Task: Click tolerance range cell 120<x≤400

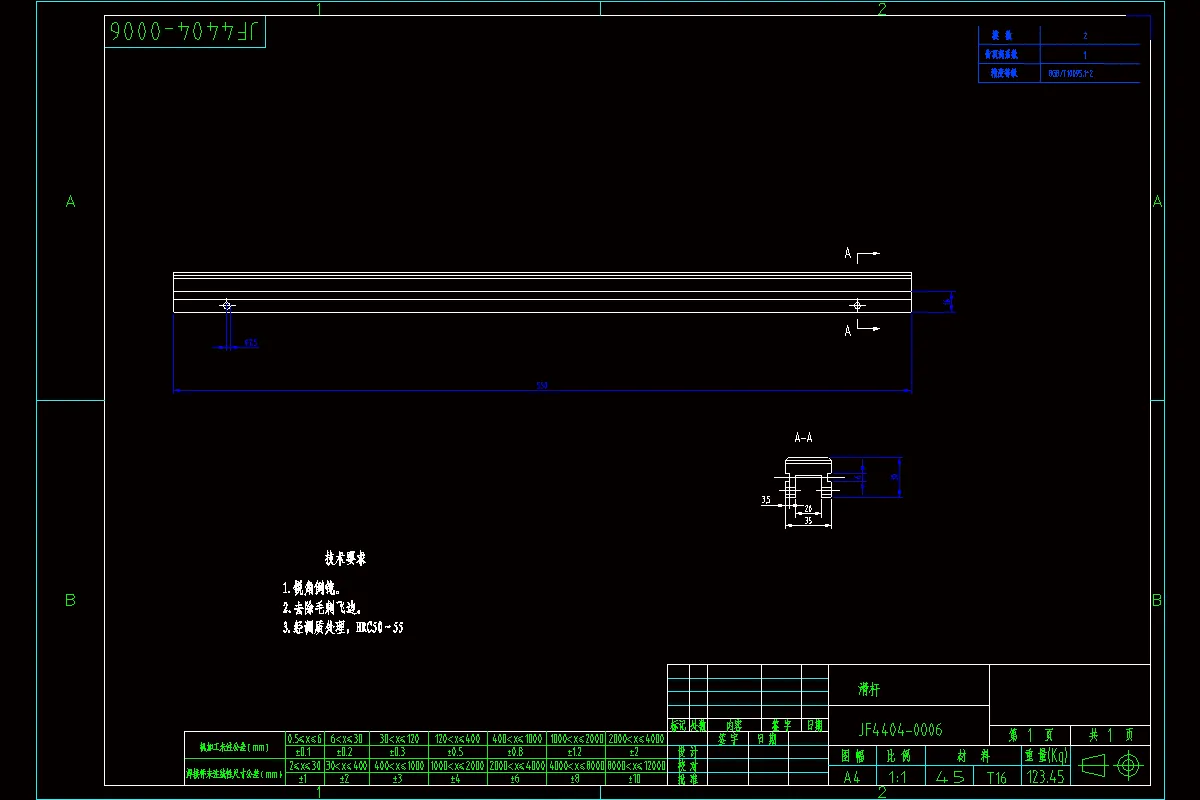Action: (456, 738)
